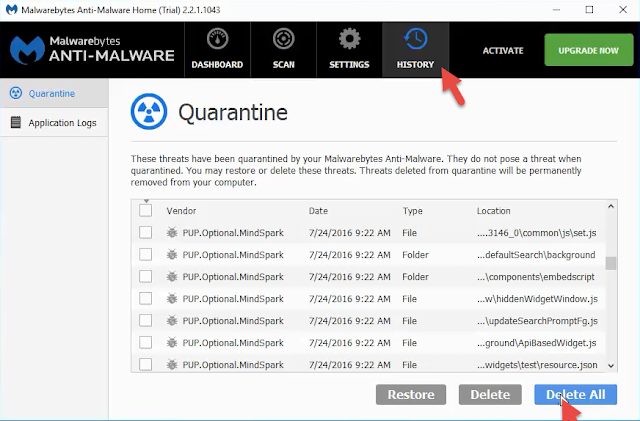This screenshot has width=640, height=421.
Task: Click the date cell of the resource.json row
Action: 349,365
